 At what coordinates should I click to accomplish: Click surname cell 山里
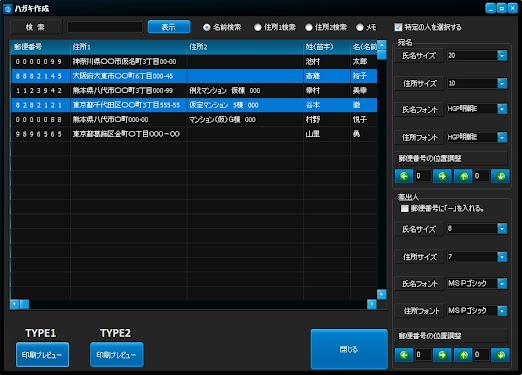(x=327, y=134)
